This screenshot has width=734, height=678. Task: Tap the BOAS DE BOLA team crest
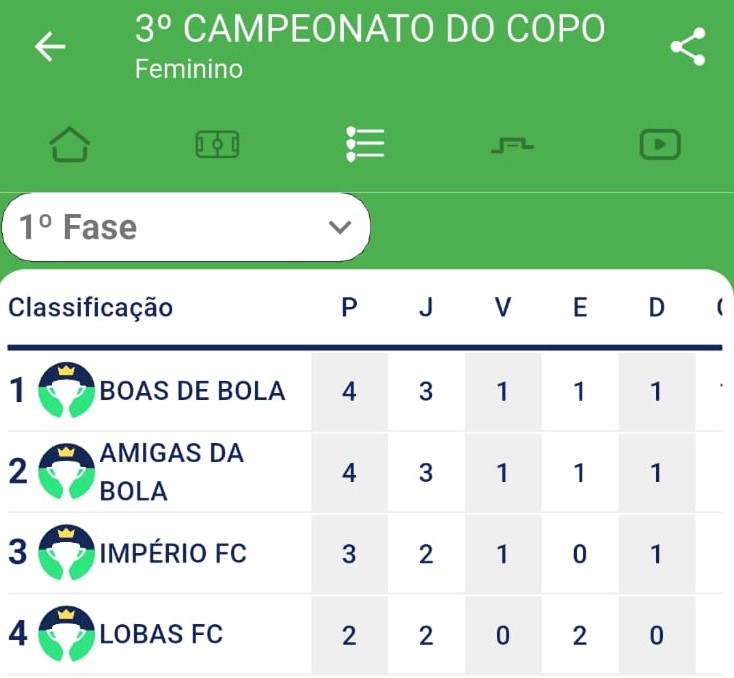[66, 390]
